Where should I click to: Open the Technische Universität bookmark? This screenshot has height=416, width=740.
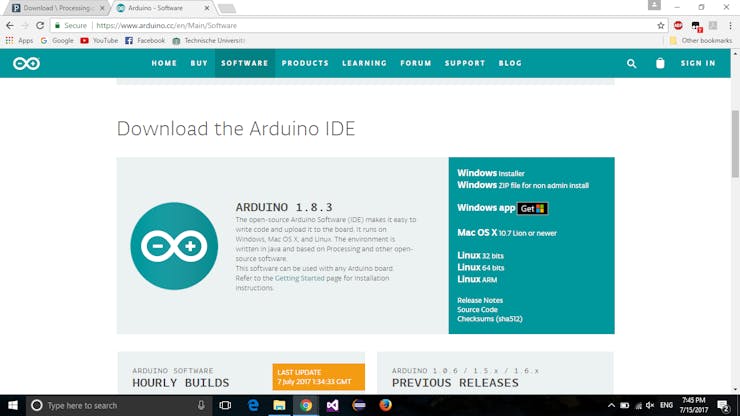(209, 41)
